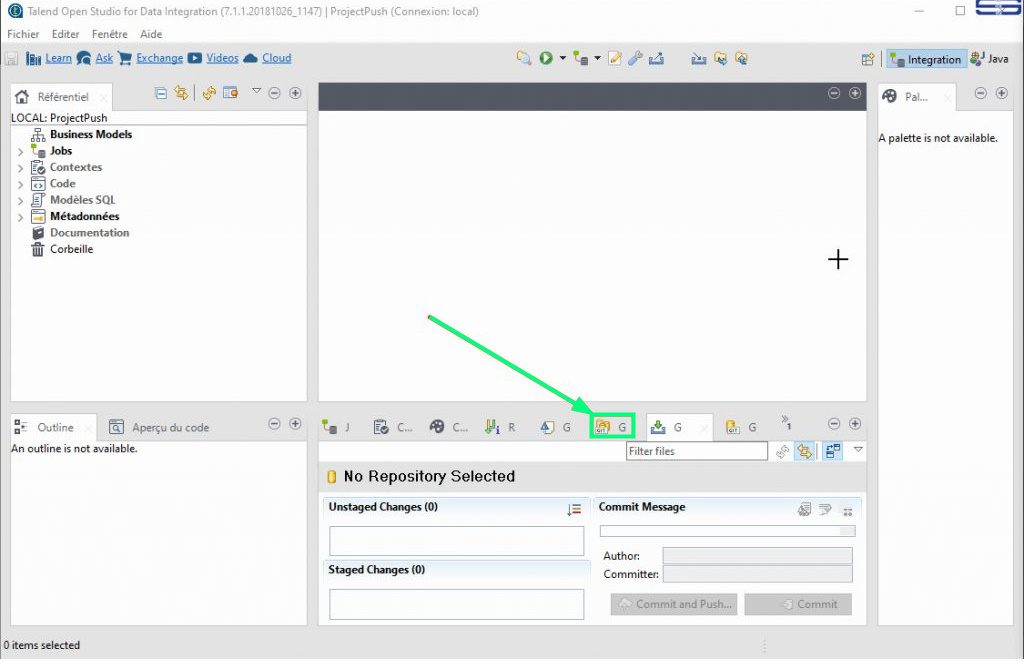Viewport: 1024px width, 662px height.
Task: Open the Git Staging view menu triangle
Action: [x=858, y=449]
